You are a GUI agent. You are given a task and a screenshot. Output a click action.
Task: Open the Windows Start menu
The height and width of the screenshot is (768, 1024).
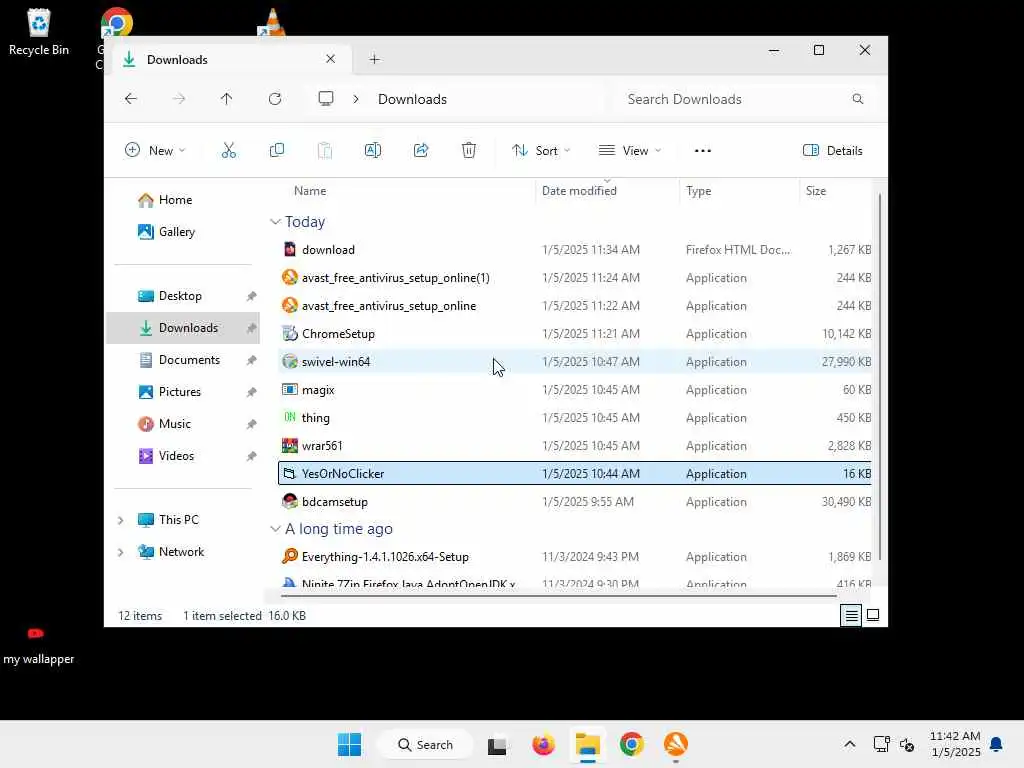[x=349, y=744]
